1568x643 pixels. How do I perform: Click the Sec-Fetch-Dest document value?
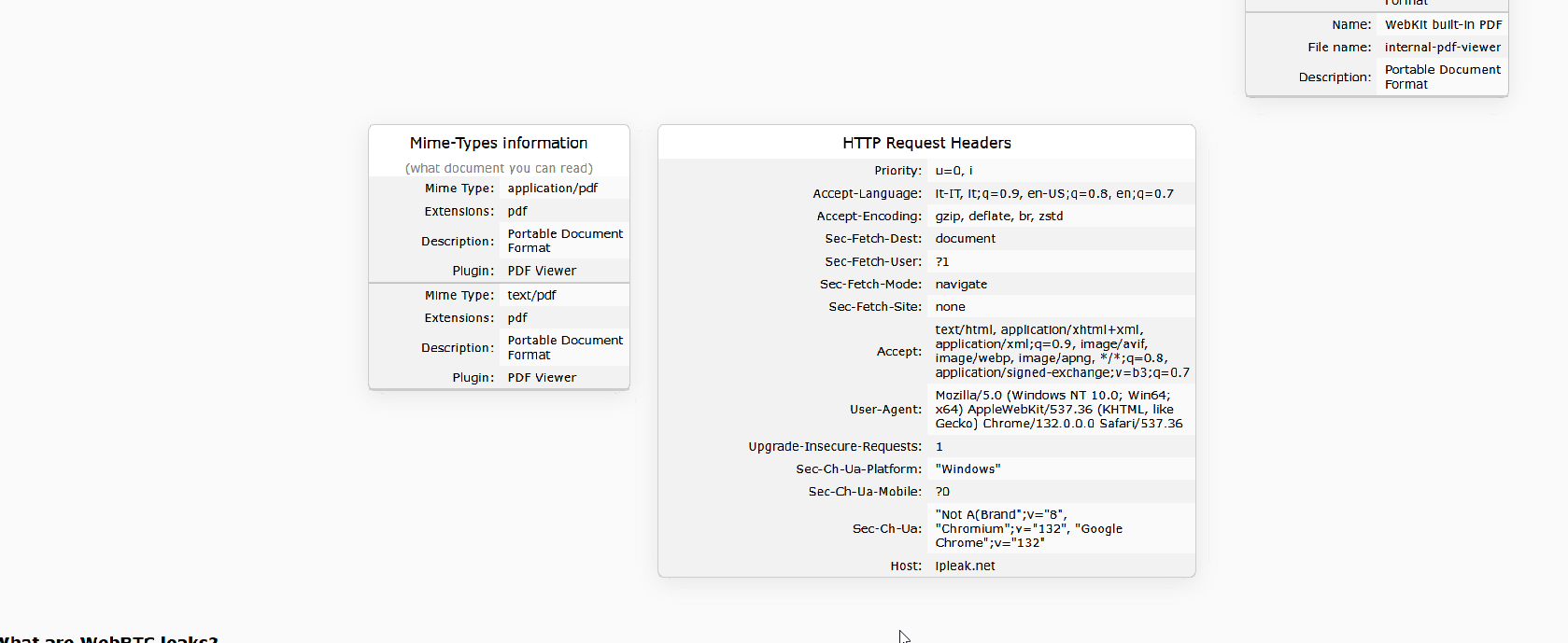[965, 239]
